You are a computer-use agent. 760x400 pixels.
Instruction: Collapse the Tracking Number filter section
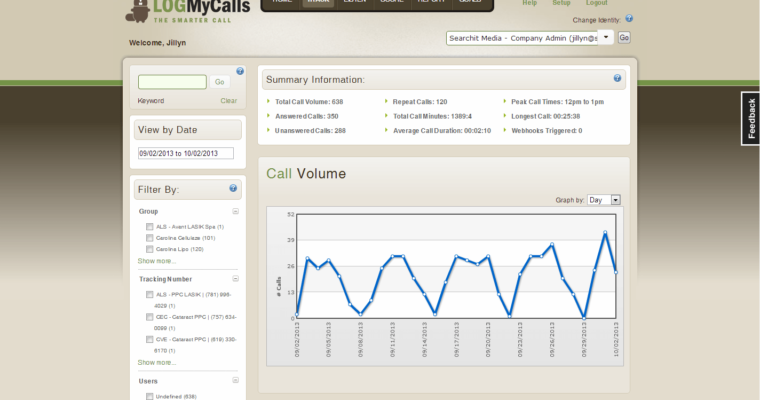point(236,278)
